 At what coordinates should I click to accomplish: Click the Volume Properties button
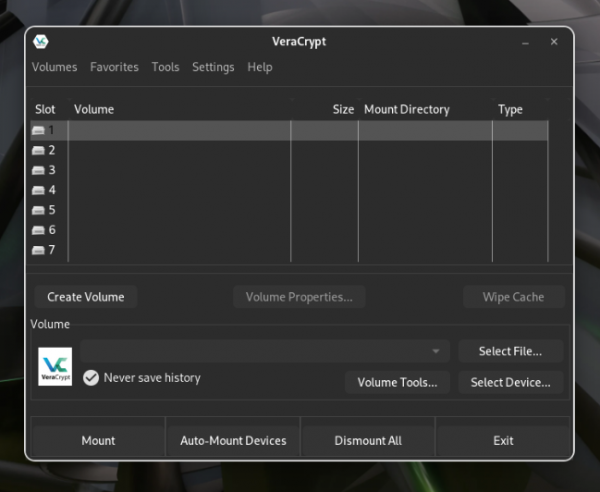pos(299,297)
